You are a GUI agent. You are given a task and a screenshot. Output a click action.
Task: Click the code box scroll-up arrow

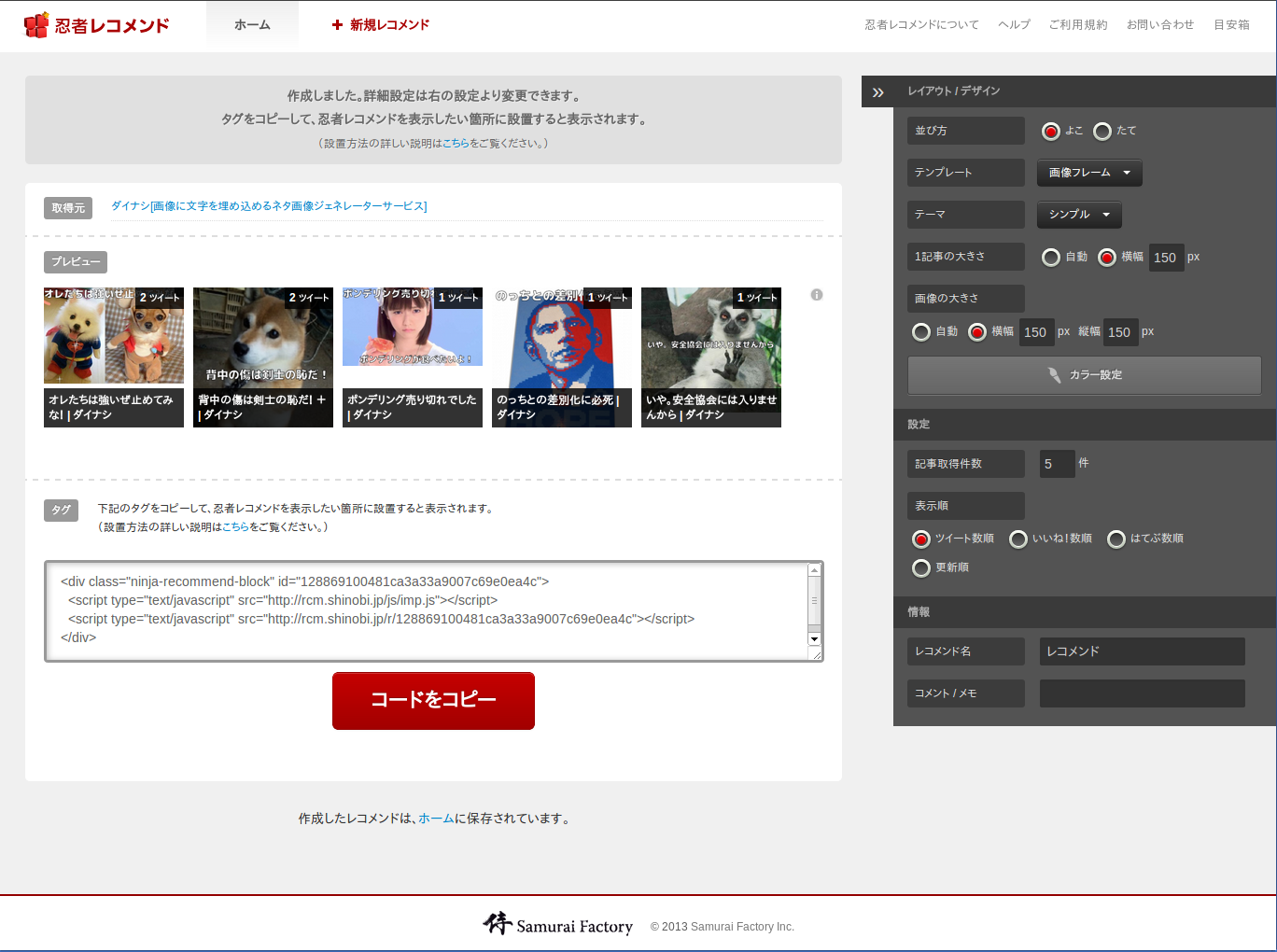[x=814, y=570]
